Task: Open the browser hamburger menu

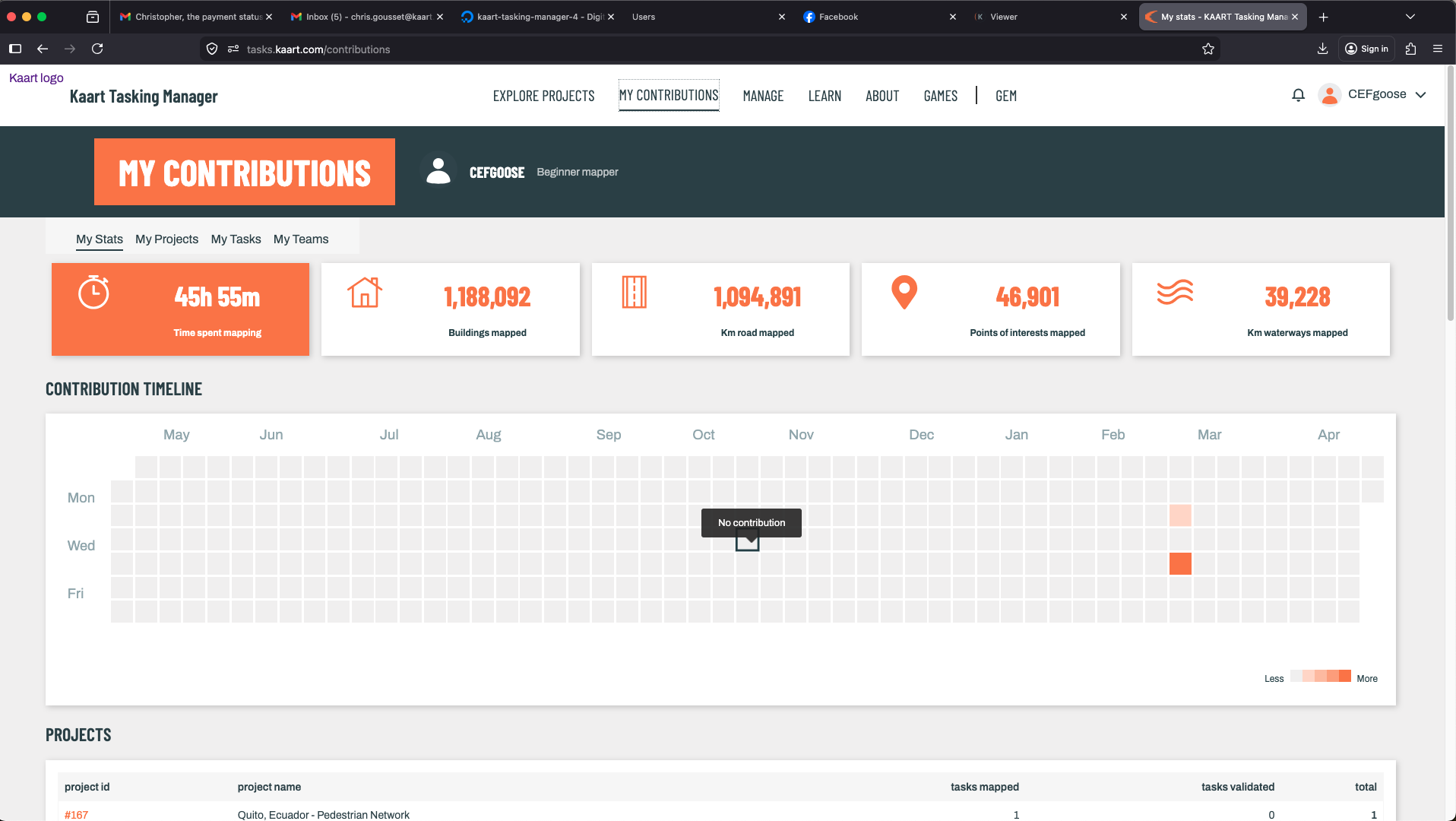Action: point(1439,49)
